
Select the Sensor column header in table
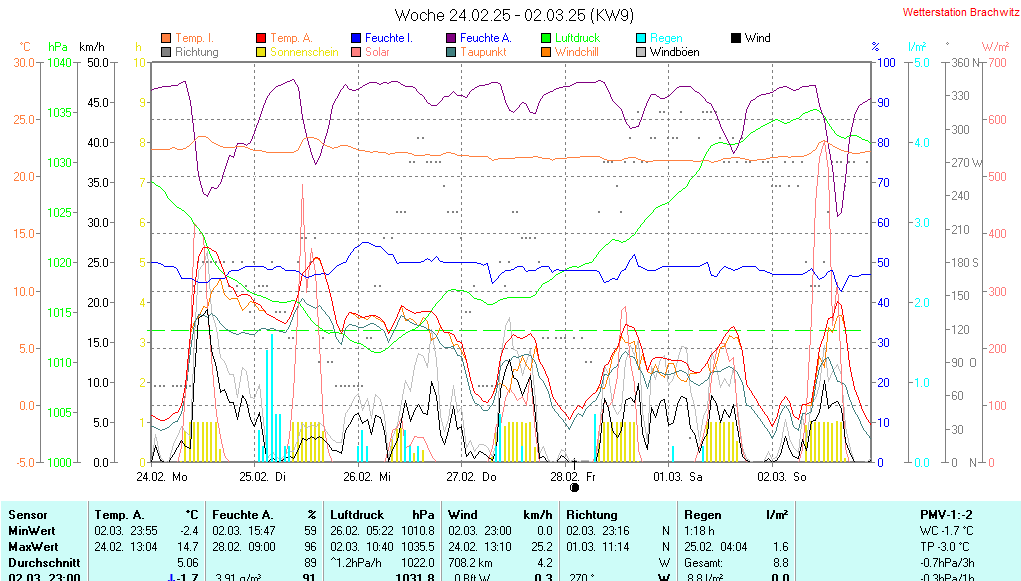tap(26, 513)
